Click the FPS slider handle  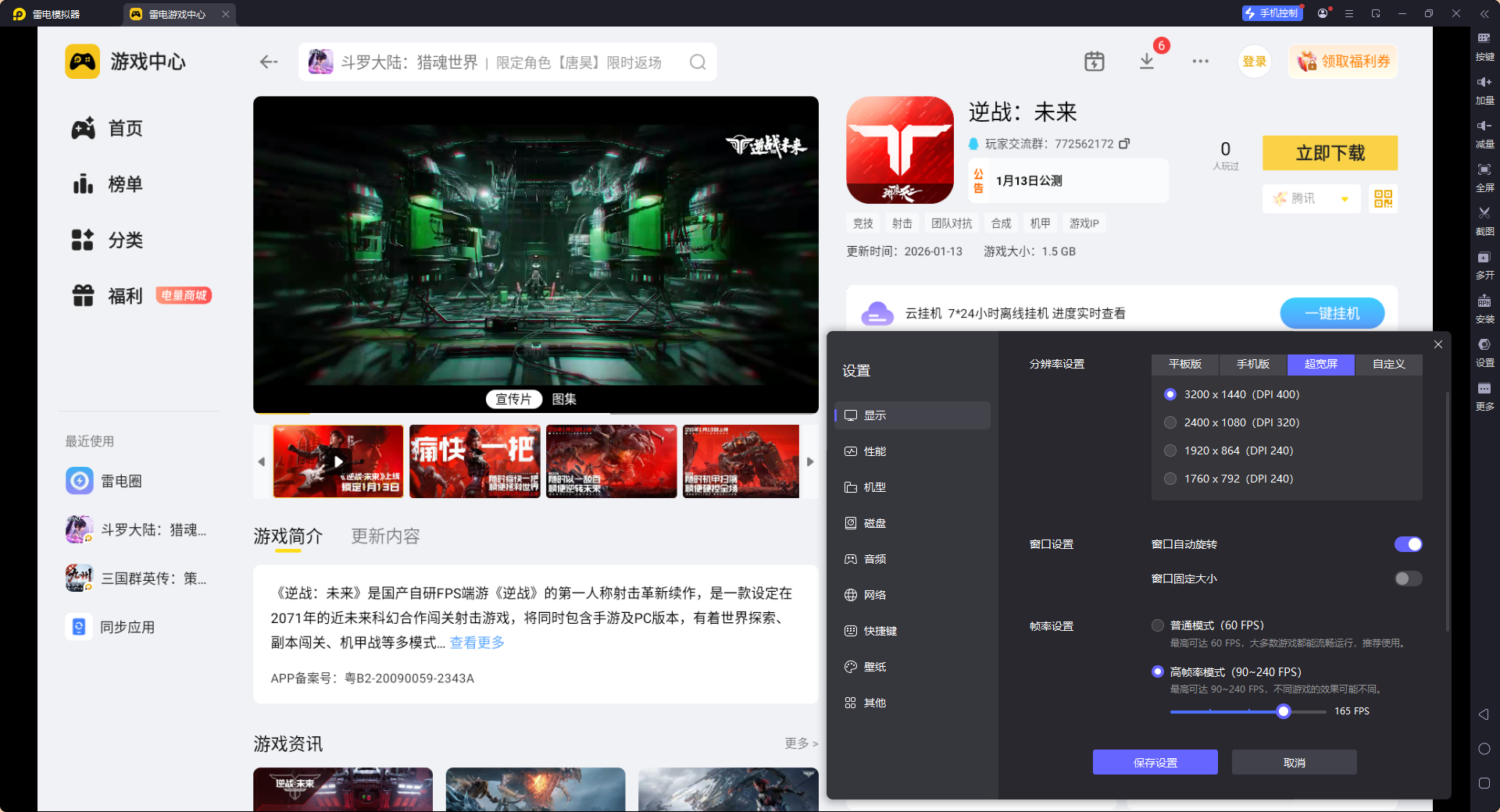[1283, 711]
